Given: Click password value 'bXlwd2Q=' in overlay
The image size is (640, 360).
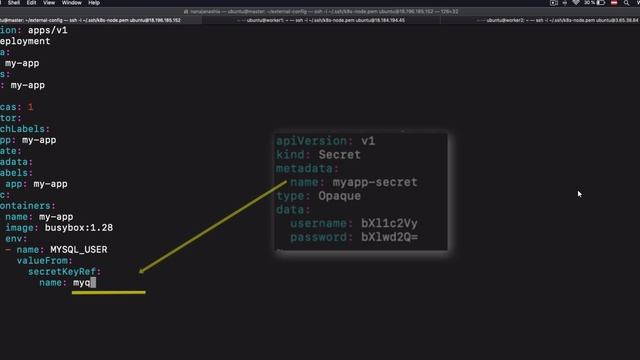Looking at the screenshot, I should pos(390,237).
